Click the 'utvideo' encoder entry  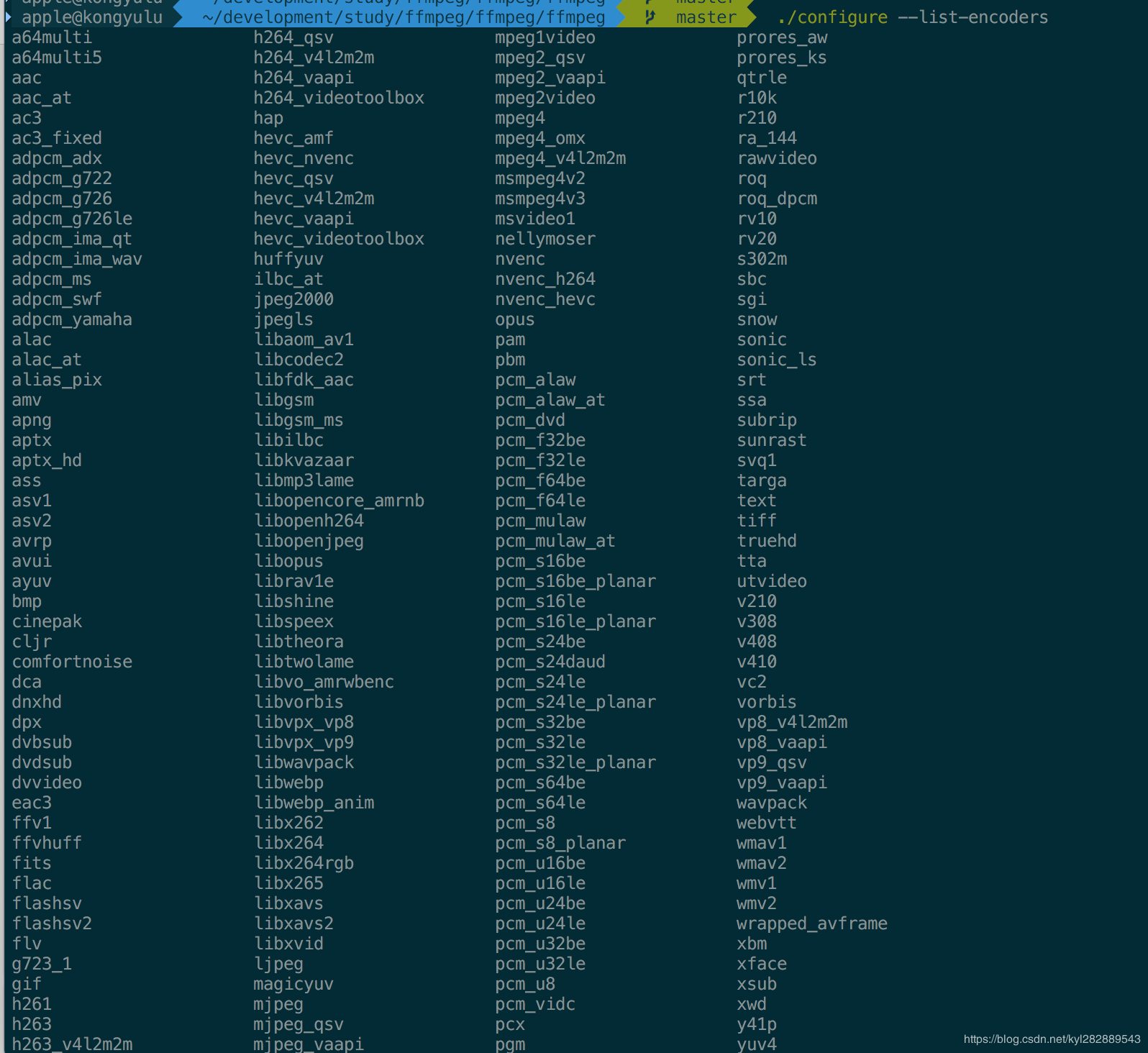tap(772, 581)
